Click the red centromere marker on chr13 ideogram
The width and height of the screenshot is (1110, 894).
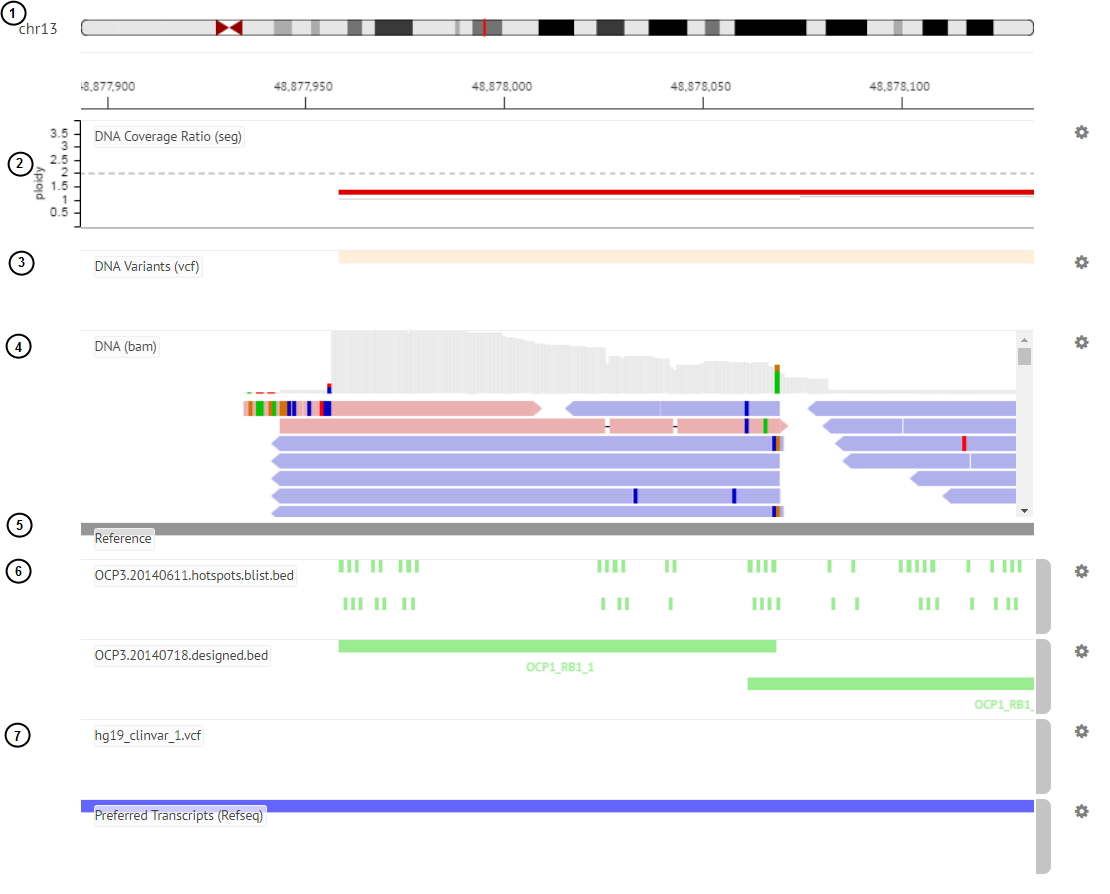(x=229, y=28)
